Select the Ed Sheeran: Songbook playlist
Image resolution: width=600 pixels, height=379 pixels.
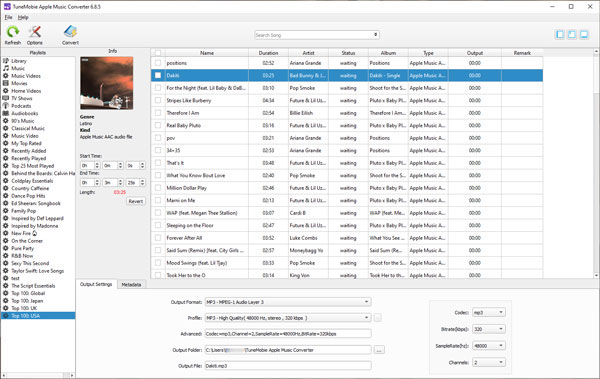(x=36, y=203)
